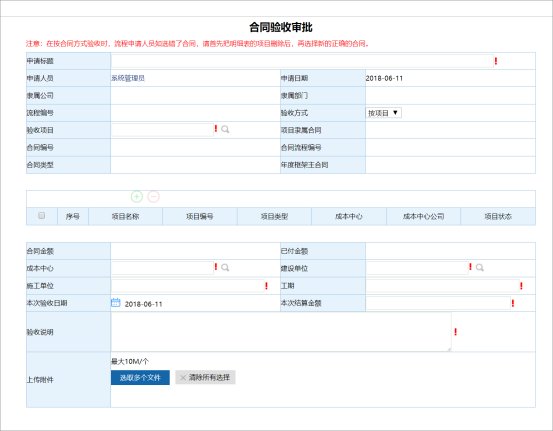Click the red minus remove-row icon
This screenshot has width=553, height=431.
point(153,196)
